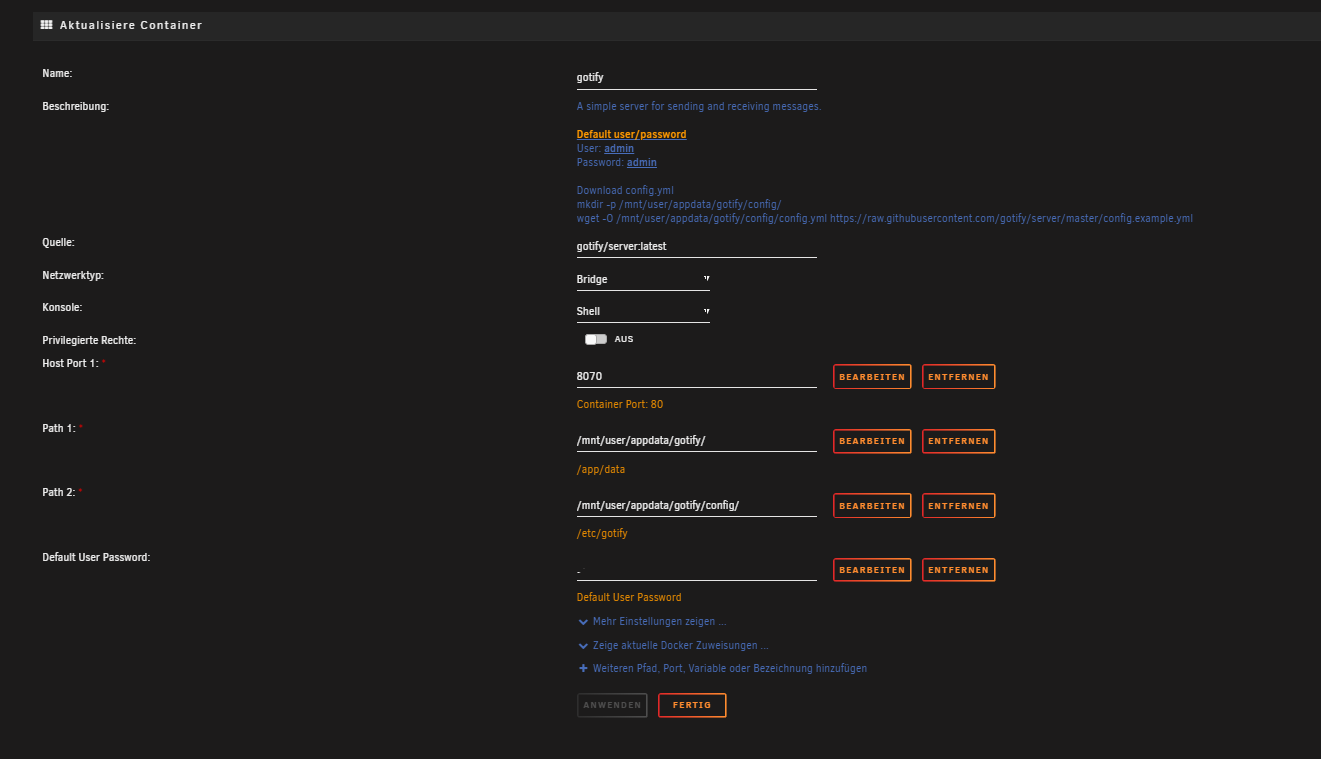Focus the Default User Password field
1321x759 pixels.
pos(697,569)
